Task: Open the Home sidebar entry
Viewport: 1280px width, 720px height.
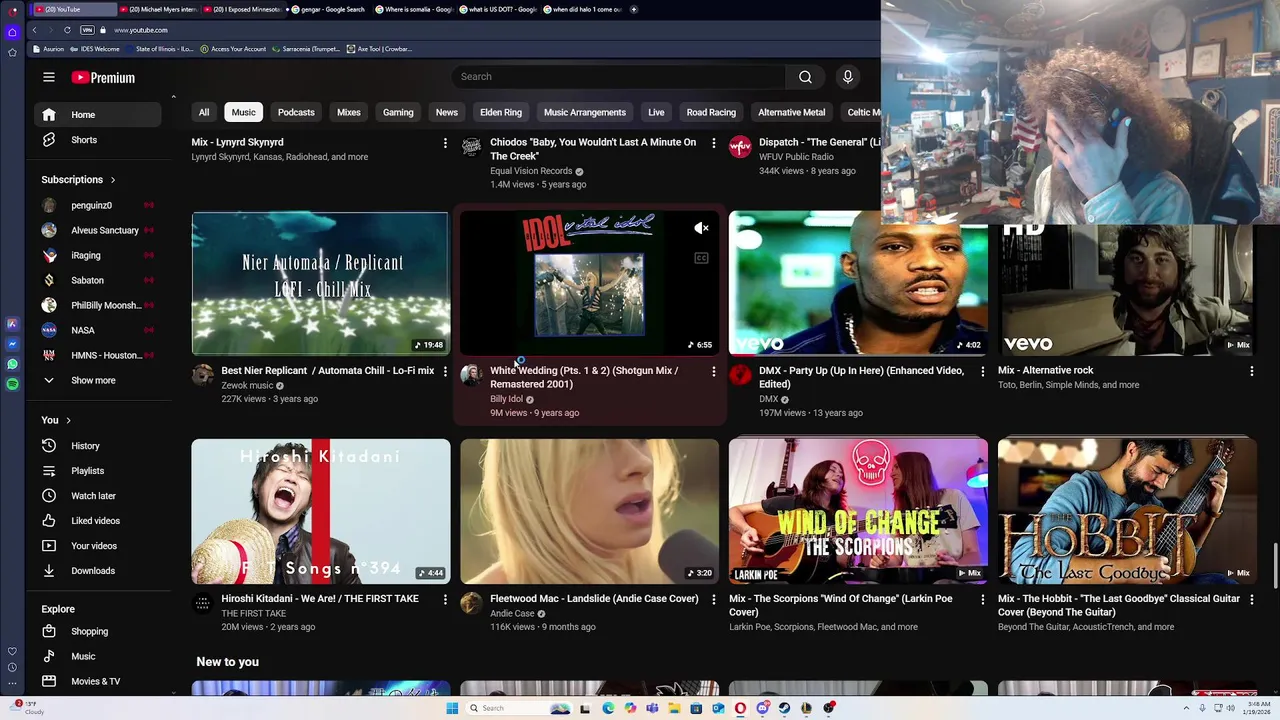Action: point(98,115)
